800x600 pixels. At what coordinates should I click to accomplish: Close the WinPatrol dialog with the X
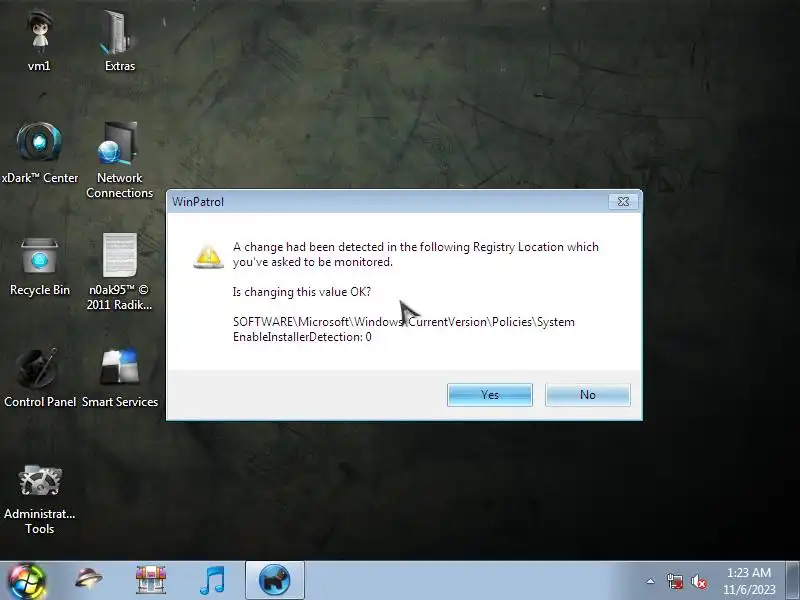[623, 202]
